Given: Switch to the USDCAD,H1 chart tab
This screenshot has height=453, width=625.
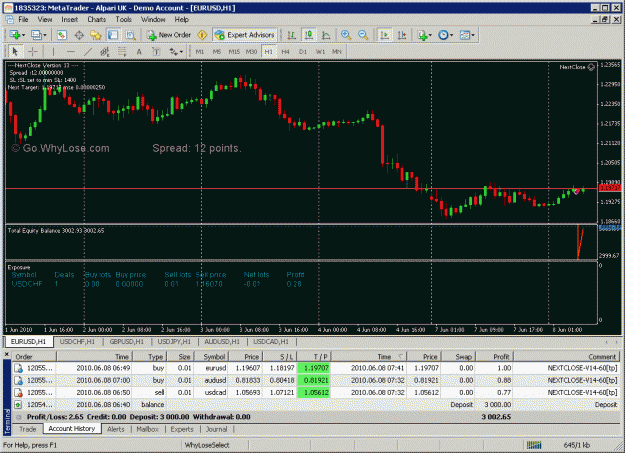Looking at the screenshot, I should point(271,342).
